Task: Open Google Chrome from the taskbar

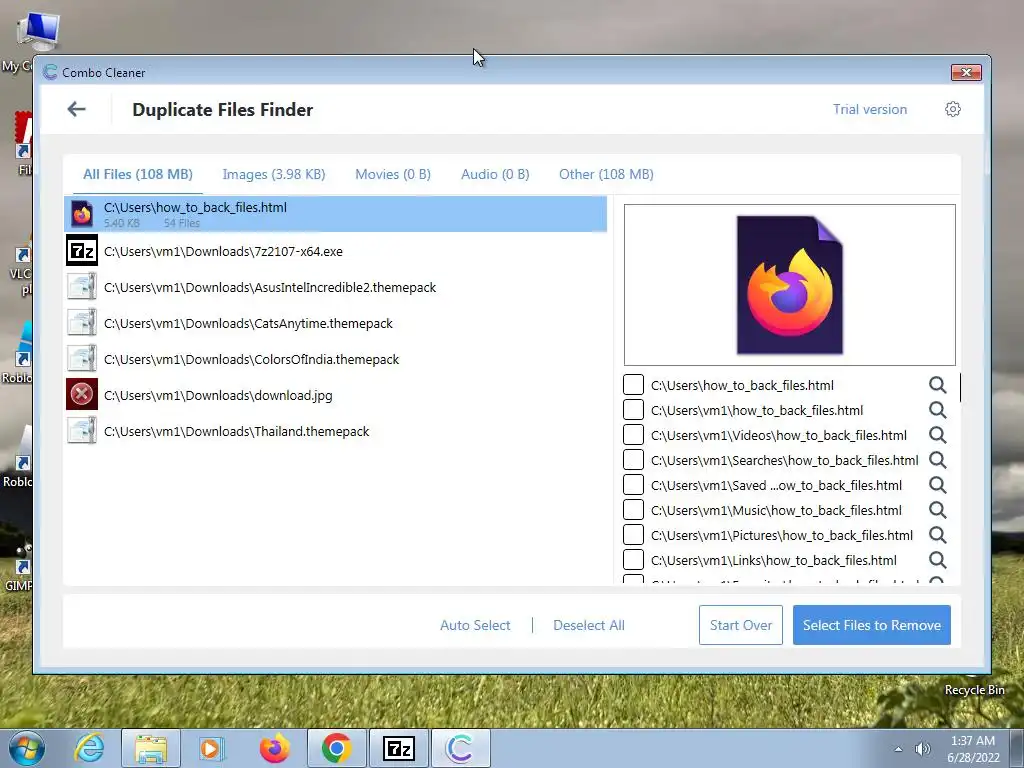Action: click(x=336, y=748)
